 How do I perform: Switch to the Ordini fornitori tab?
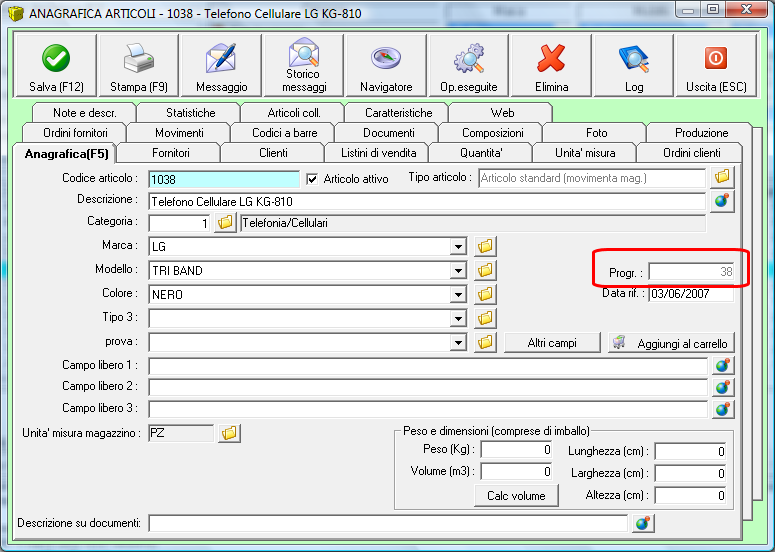tap(75, 133)
